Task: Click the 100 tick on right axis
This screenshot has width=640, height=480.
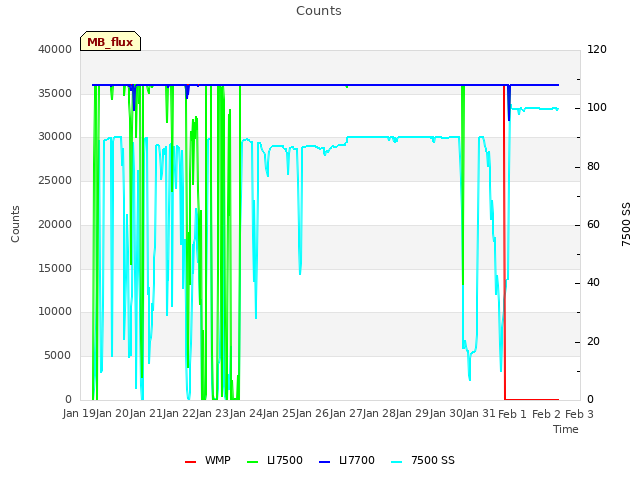Action: coord(597,108)
